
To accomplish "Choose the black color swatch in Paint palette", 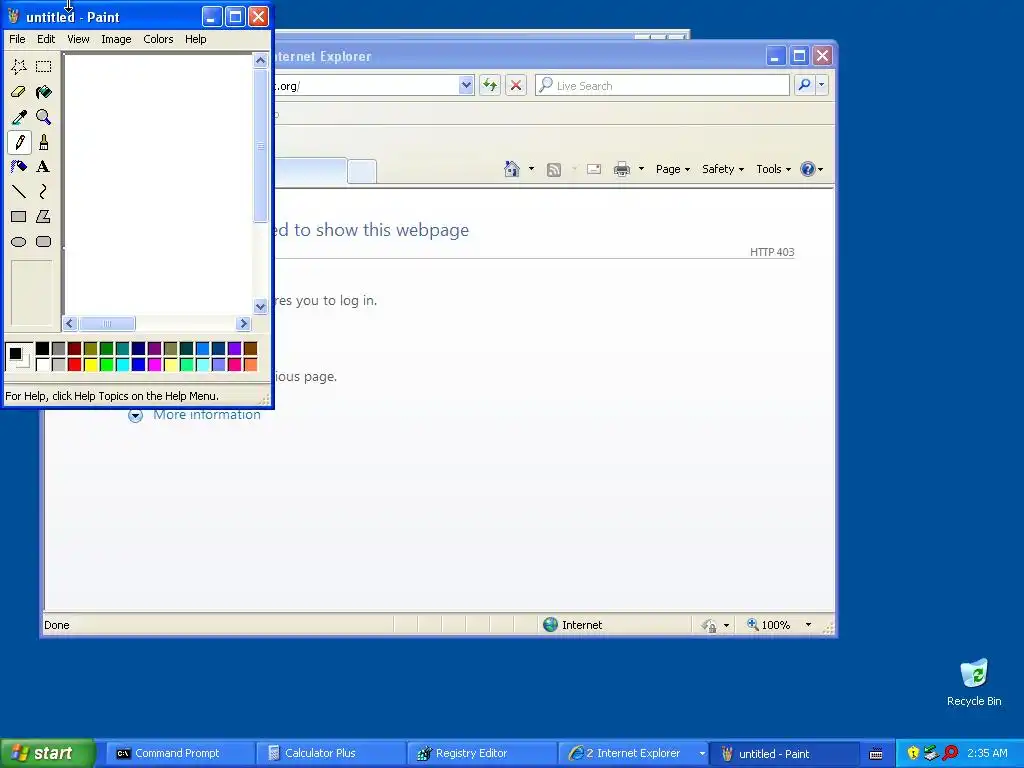I will pyautogui.click(x=42, y=348).
